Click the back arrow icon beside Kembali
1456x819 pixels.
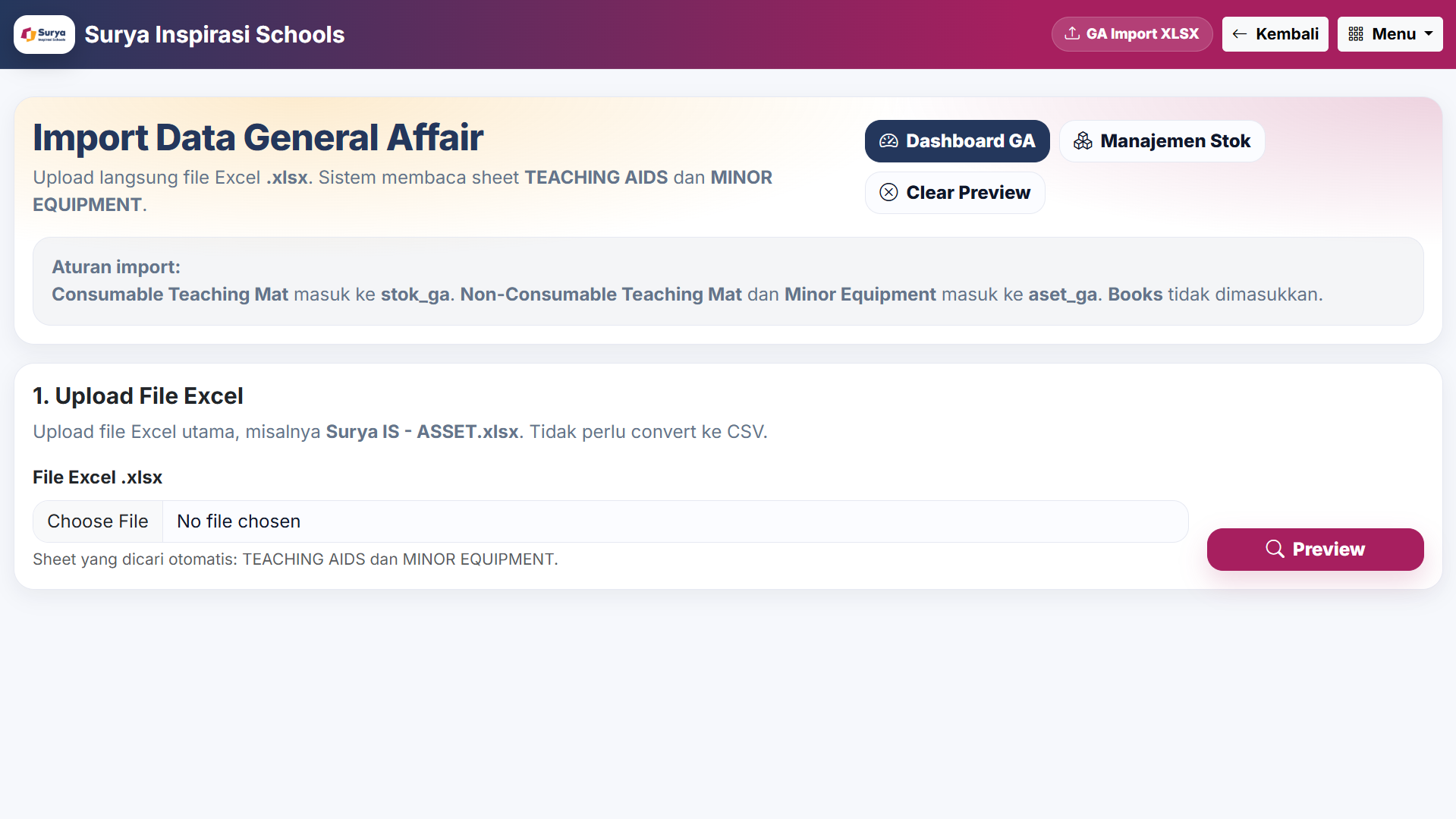[x=1240, y=34]
